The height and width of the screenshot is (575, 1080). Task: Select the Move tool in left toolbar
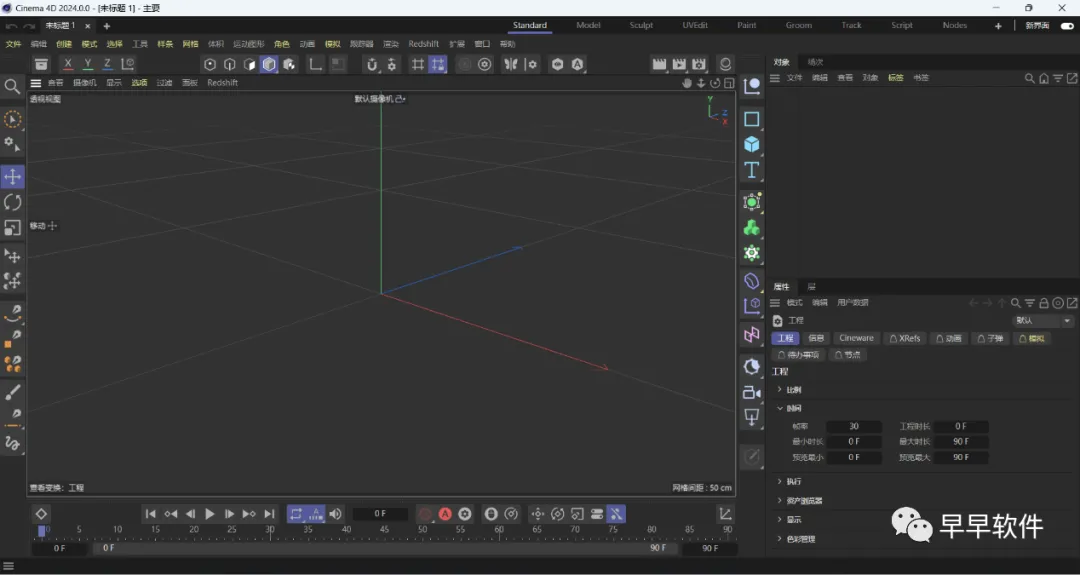12,176
